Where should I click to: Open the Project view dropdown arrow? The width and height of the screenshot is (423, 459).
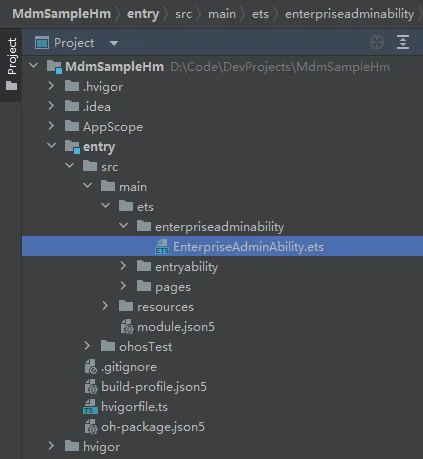[x=114, y=43]
